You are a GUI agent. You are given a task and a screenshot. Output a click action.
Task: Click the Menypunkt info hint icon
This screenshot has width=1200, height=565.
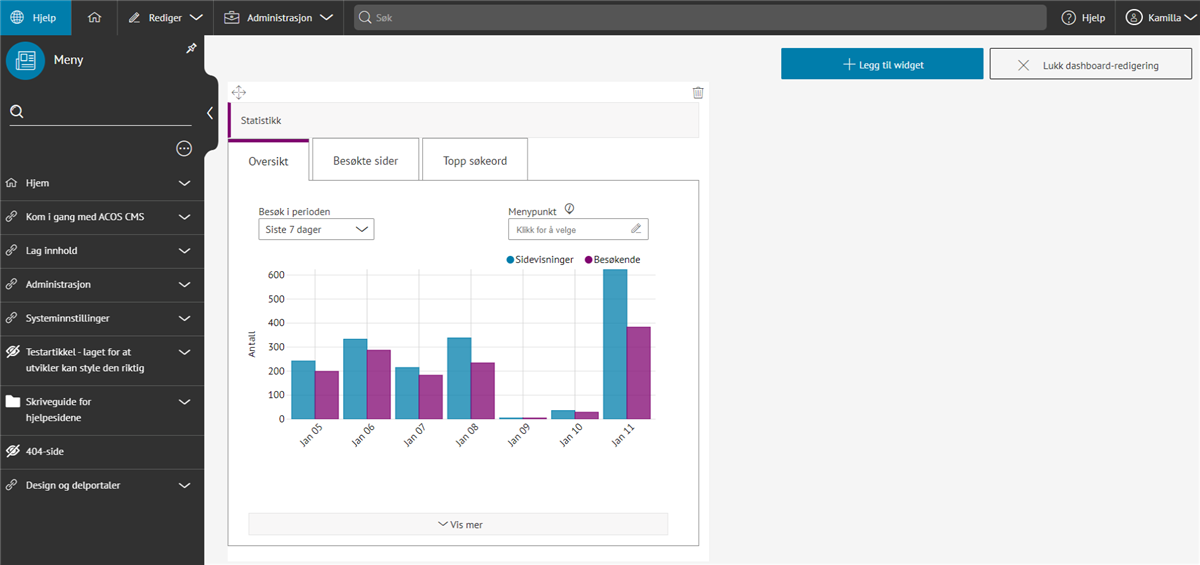[x=569, y=209]
